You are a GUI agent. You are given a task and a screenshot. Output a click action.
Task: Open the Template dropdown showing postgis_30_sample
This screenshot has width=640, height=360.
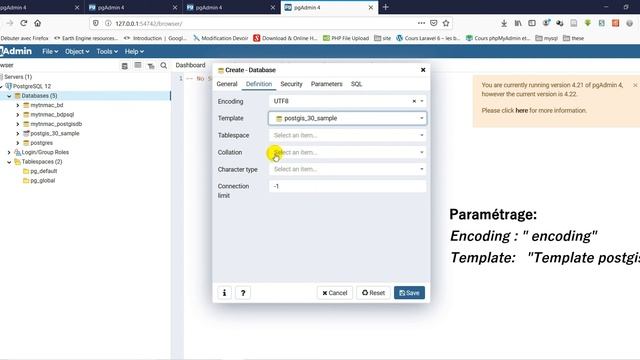click(x=347, y=118)
